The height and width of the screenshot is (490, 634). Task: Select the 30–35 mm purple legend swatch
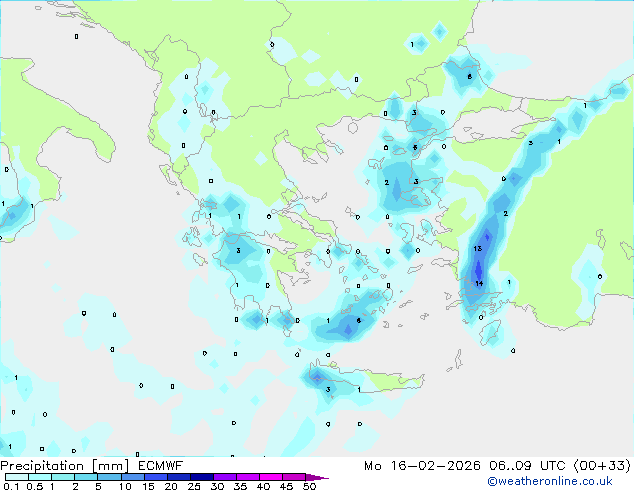tap(225, 477)
